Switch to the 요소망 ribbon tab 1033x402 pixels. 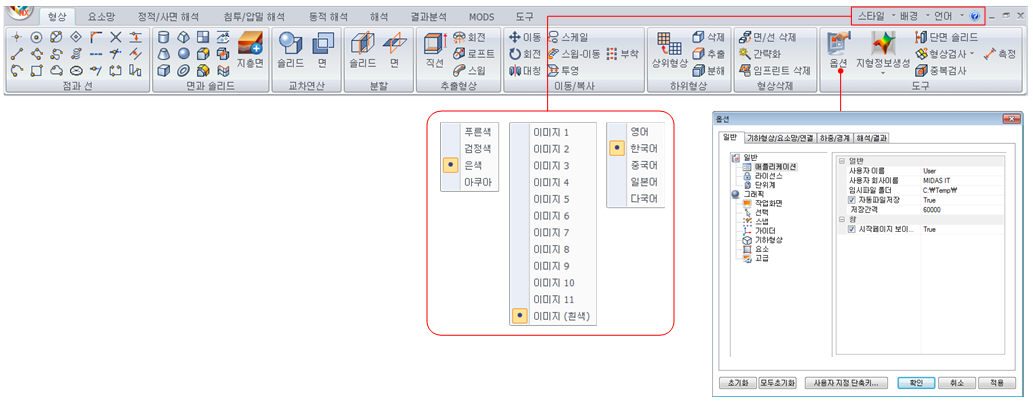(x=101, y=16)
